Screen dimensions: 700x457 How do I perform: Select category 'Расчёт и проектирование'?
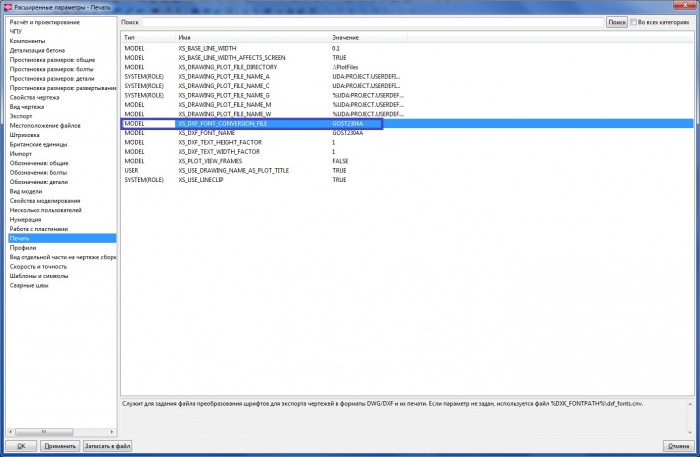[x=45, y=22]
